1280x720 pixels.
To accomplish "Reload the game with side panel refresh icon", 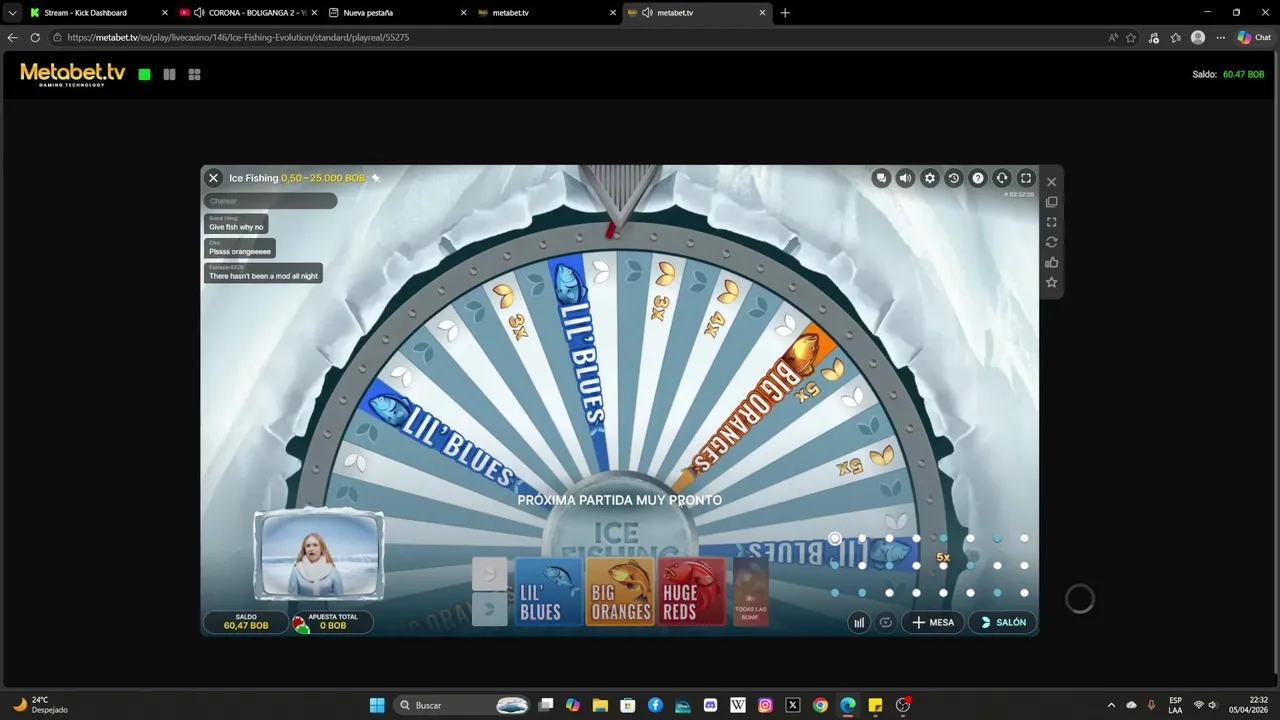I will [1051, 242].
